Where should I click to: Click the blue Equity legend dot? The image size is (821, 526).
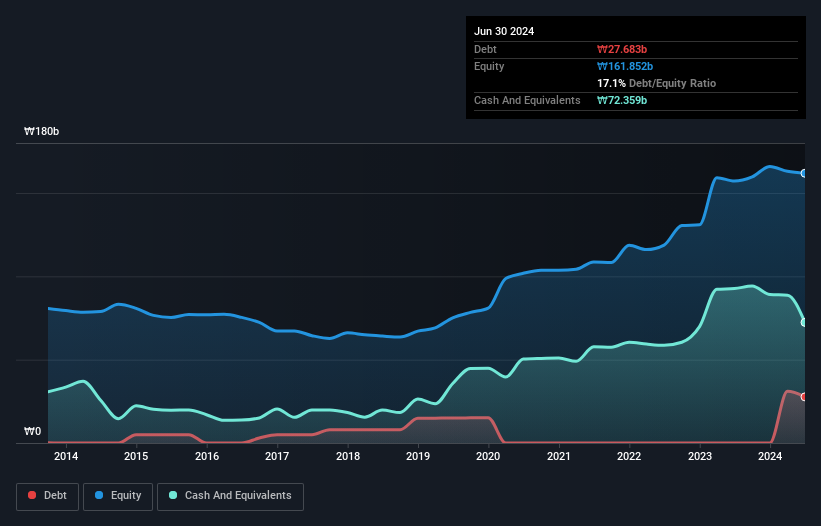99,495
